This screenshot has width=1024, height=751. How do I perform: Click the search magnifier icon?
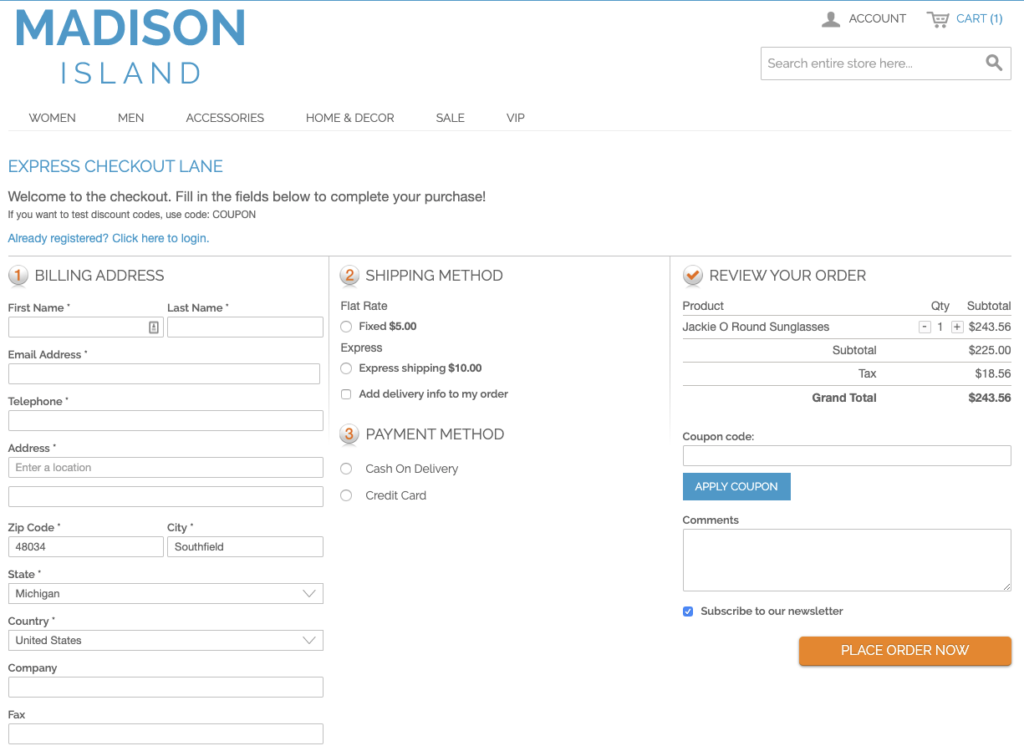pos(994,62)
